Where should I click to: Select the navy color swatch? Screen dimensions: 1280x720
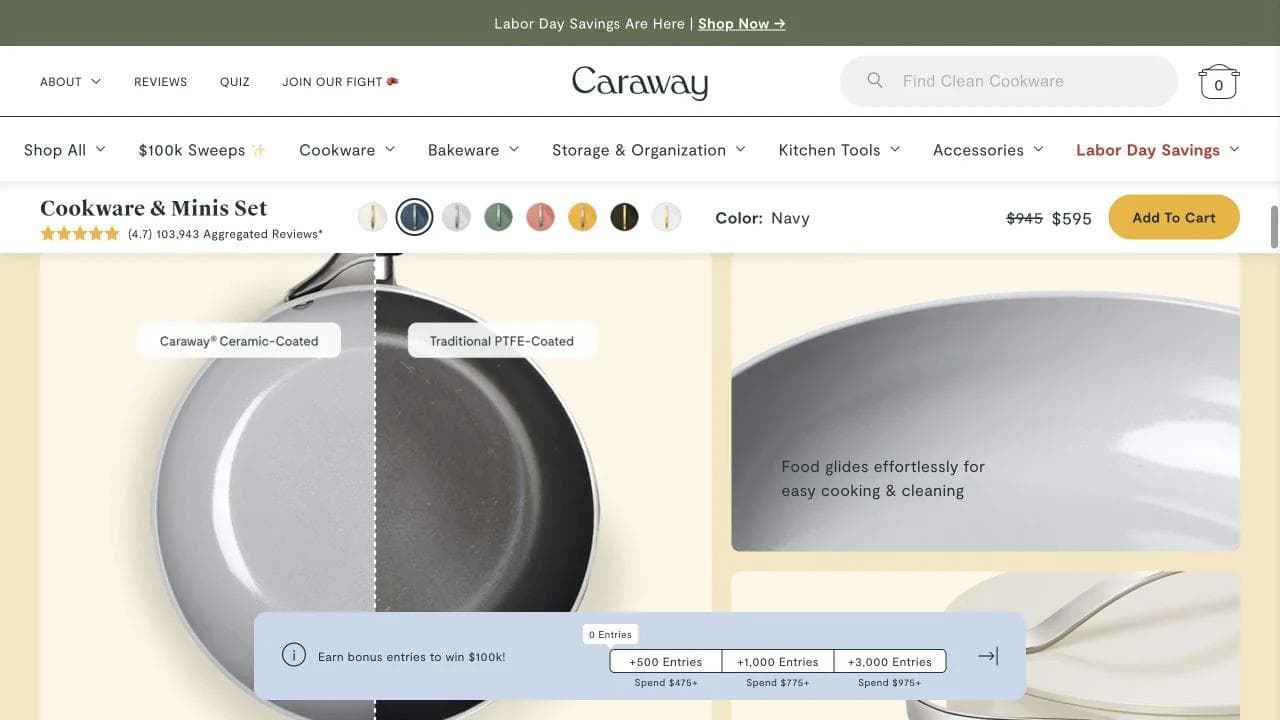pos(414,217)
